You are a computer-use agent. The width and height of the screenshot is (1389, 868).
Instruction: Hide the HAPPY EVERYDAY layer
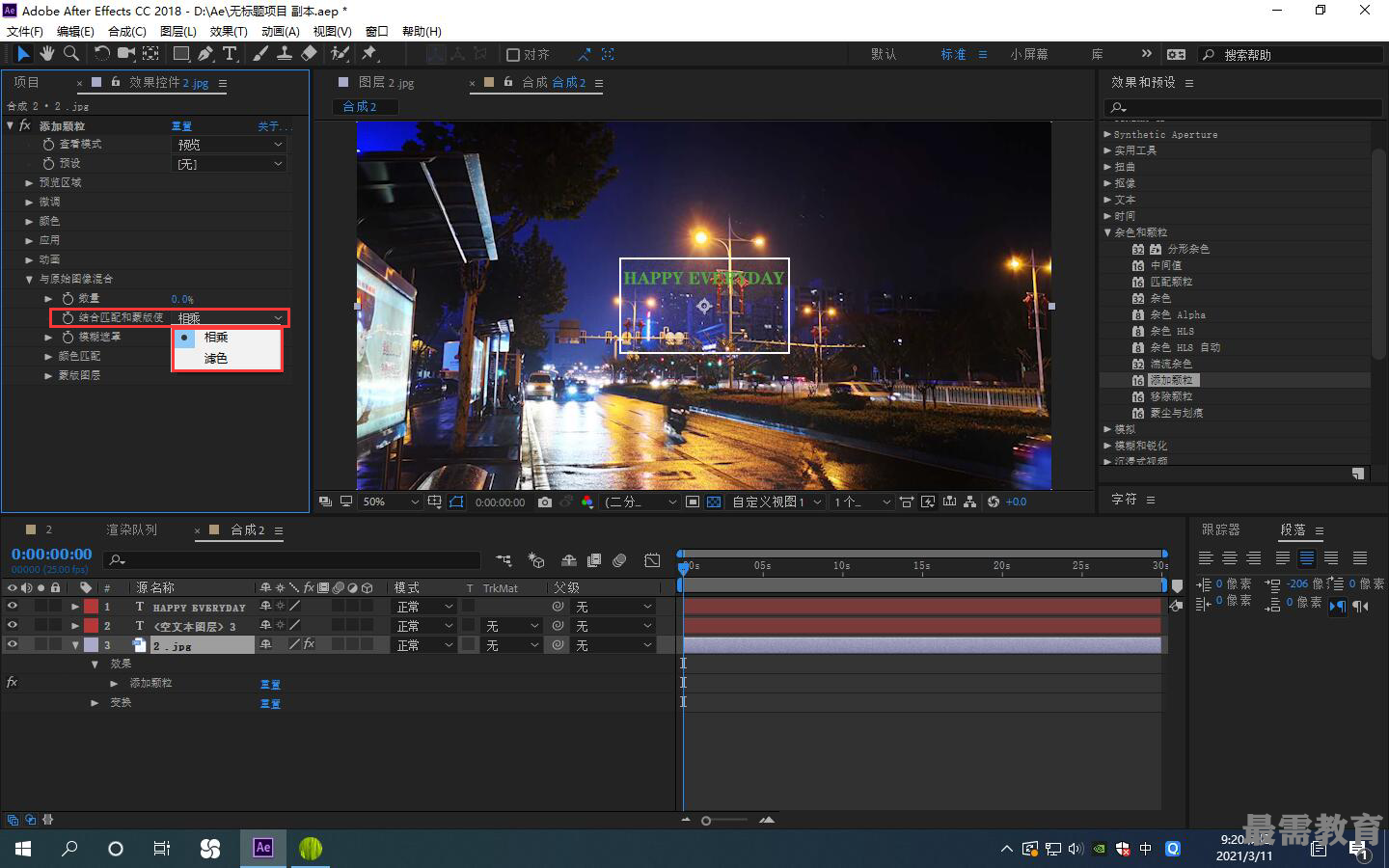point(13,607)
